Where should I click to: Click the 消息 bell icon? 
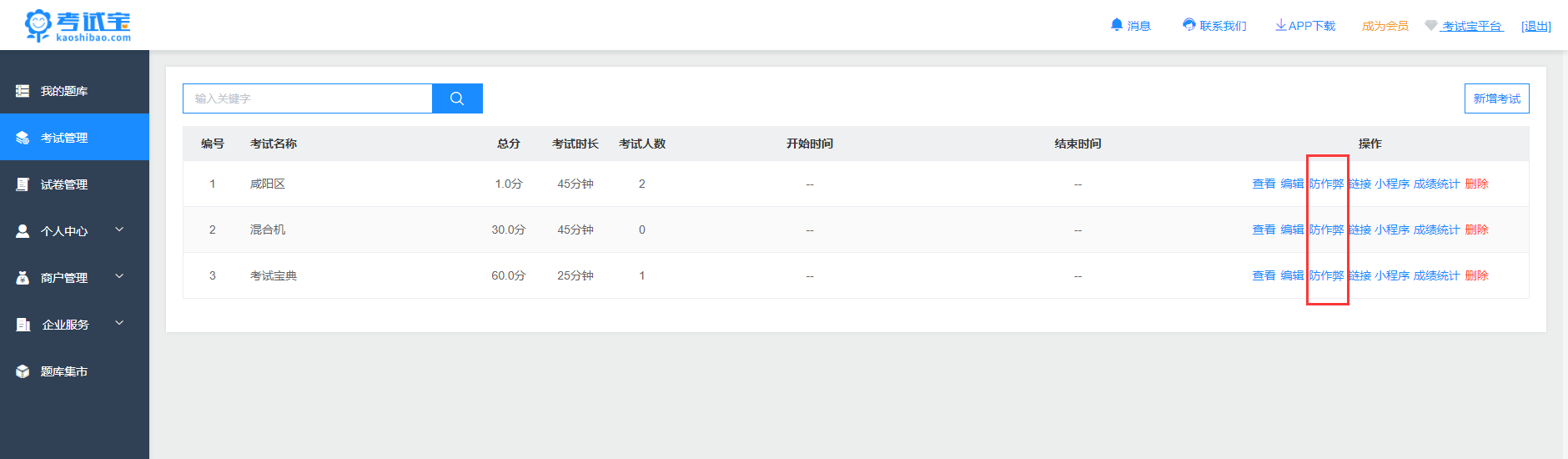pyautogui.click(x=1117, y=25)
